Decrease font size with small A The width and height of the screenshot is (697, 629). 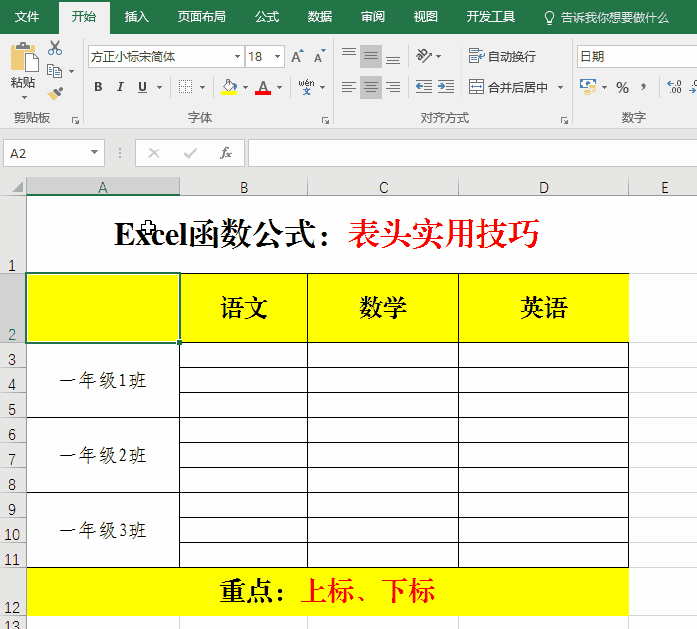coord(320,56)
